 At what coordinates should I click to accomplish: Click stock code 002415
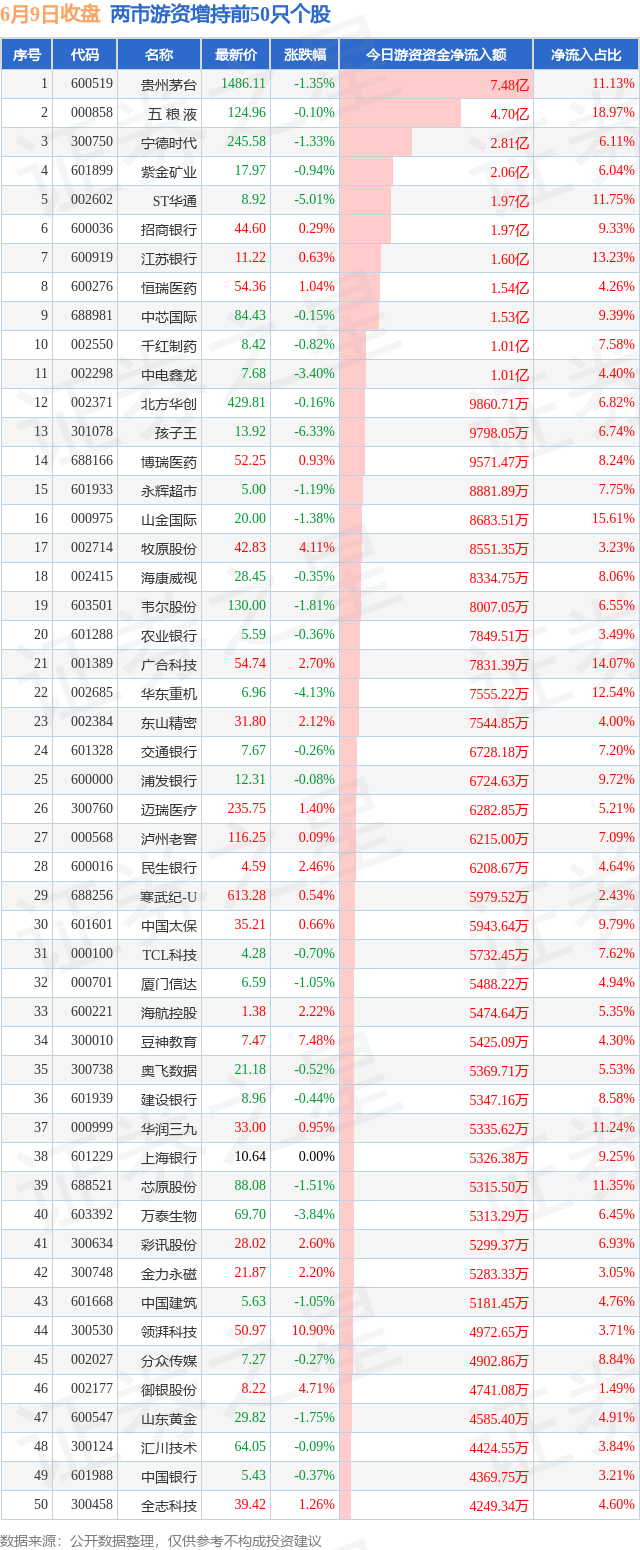click(92, 577)
